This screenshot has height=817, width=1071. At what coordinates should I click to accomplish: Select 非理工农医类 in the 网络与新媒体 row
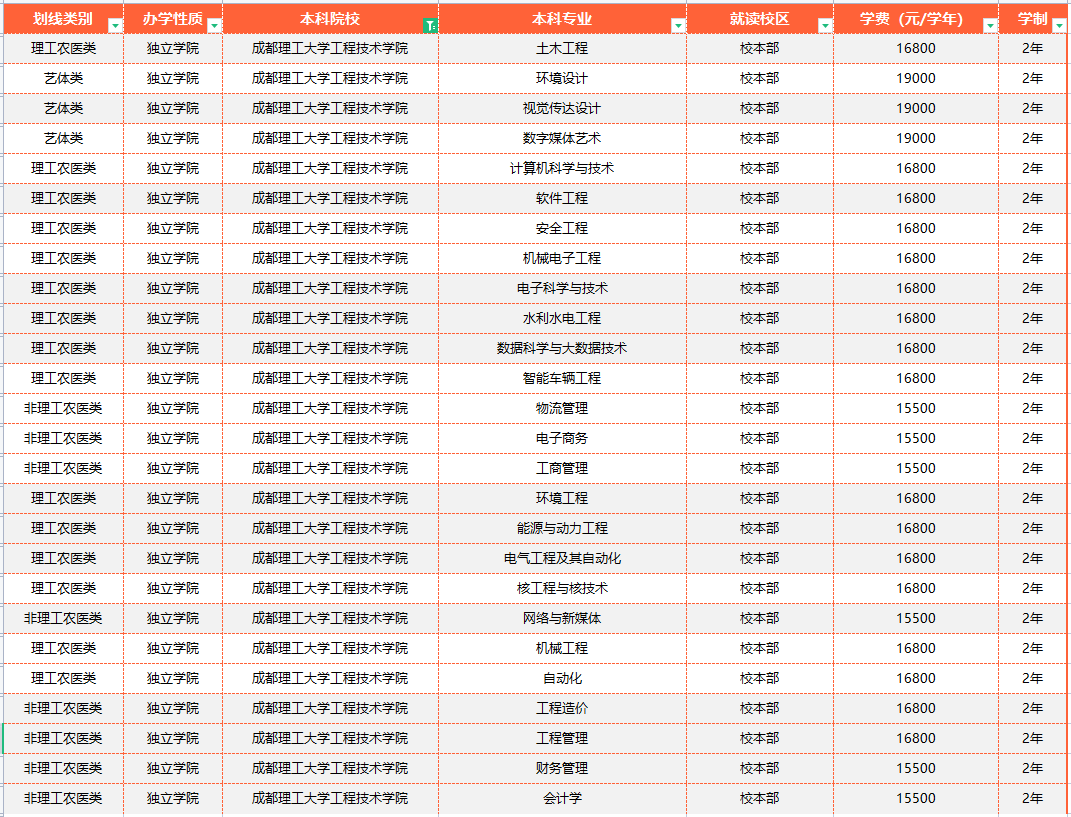coord(64,619)
